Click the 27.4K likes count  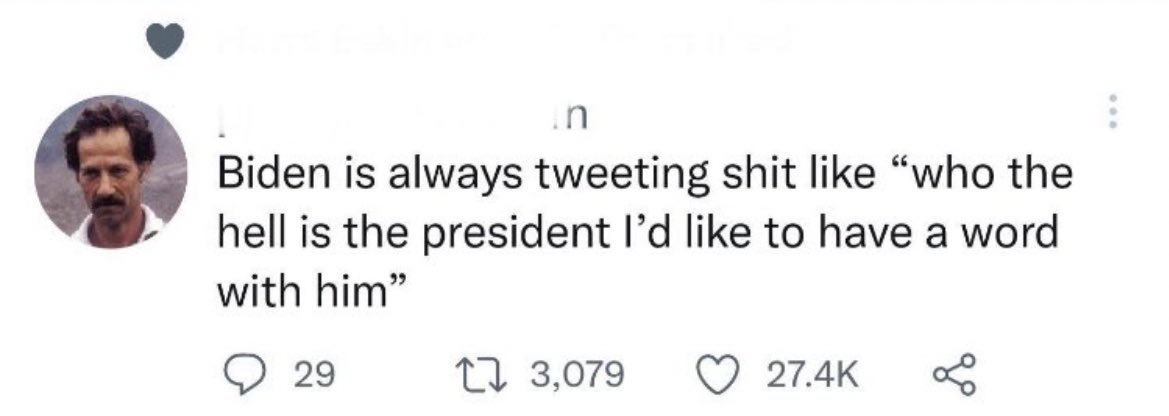click(x=813, y=375)
